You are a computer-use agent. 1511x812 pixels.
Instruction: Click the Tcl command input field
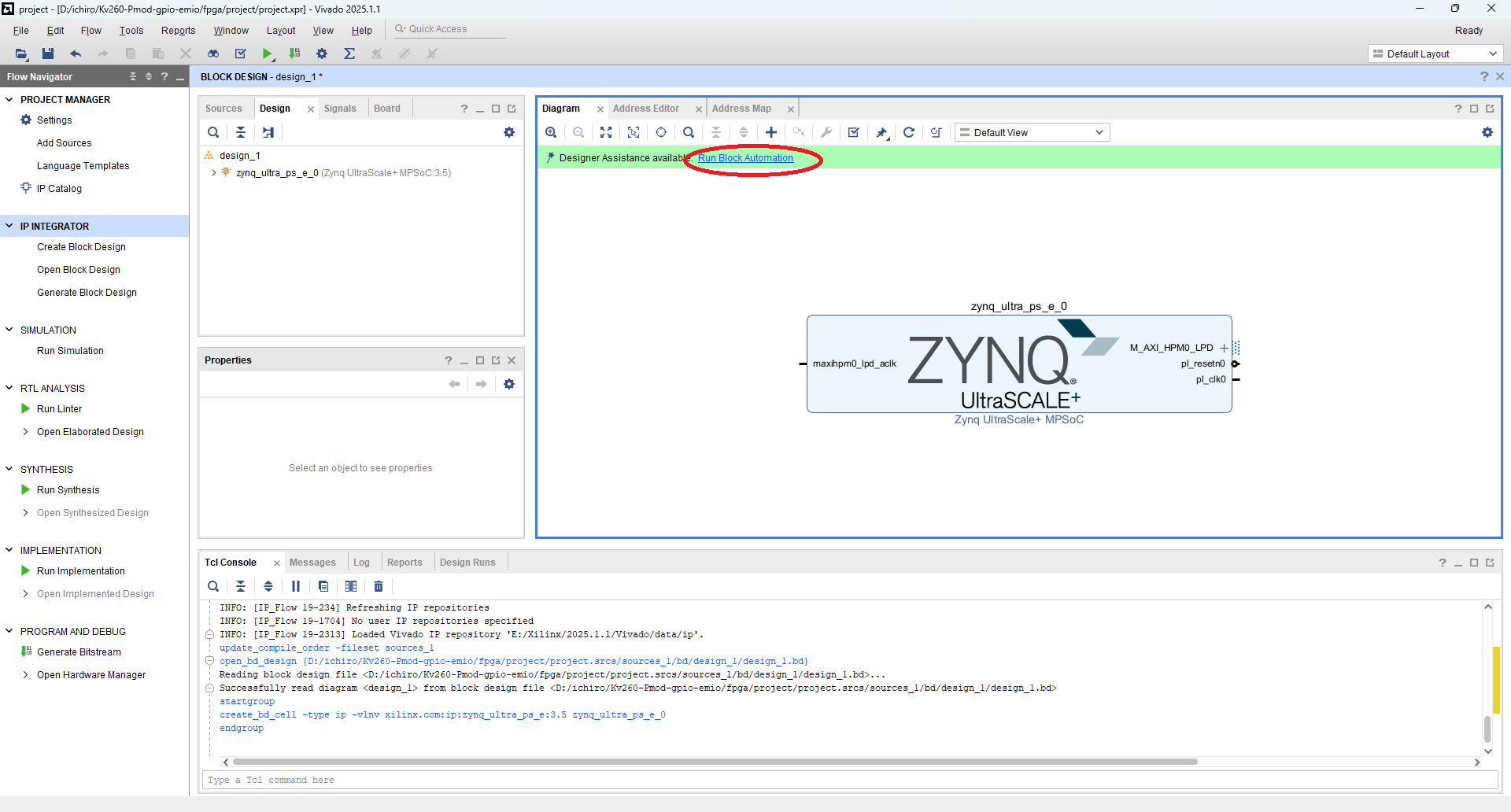pyautogui.click(x=850, y=780)
